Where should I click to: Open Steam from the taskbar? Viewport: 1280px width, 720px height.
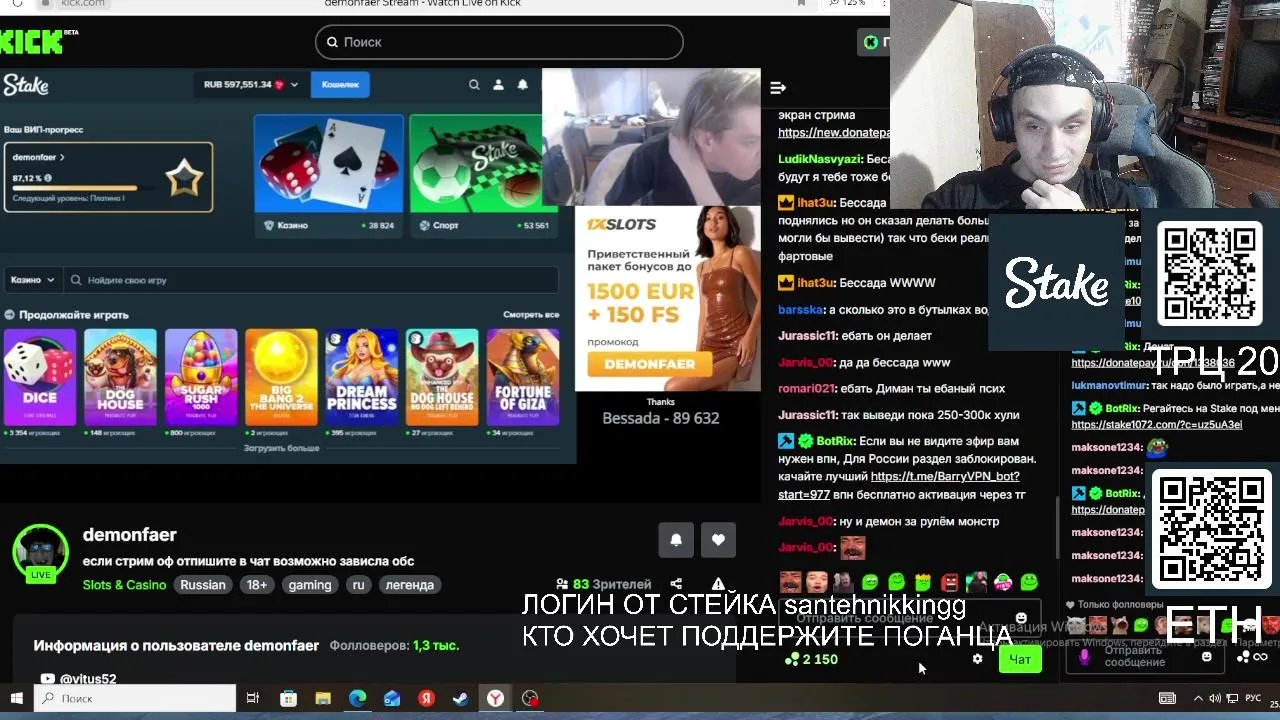[461, 698]
